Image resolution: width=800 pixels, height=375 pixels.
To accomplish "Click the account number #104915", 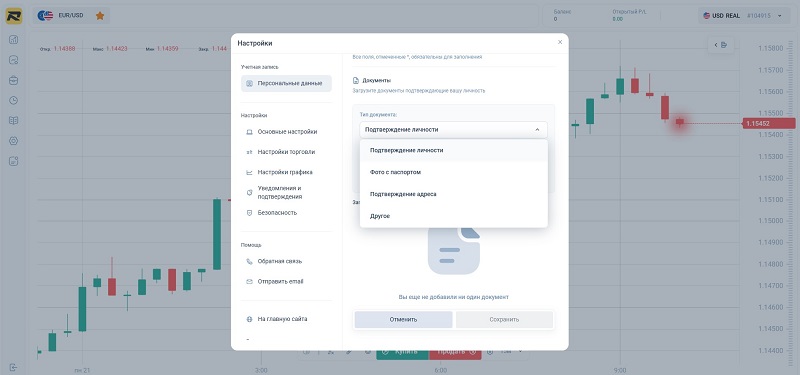I will (x=758, y=16).
